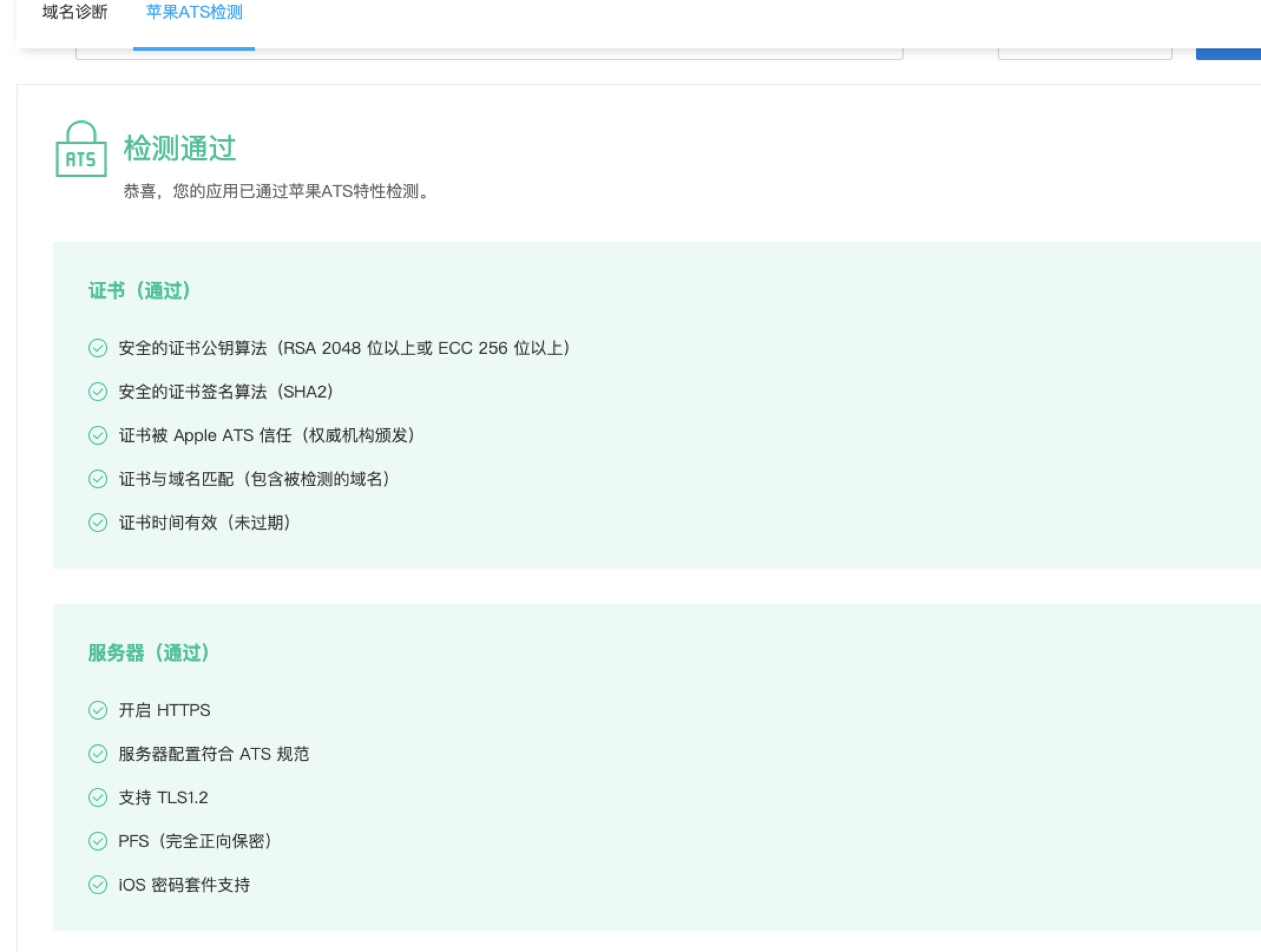Click check icon beside PFS 完全正向保密
1261x952 pixels.
coord(98,841)
